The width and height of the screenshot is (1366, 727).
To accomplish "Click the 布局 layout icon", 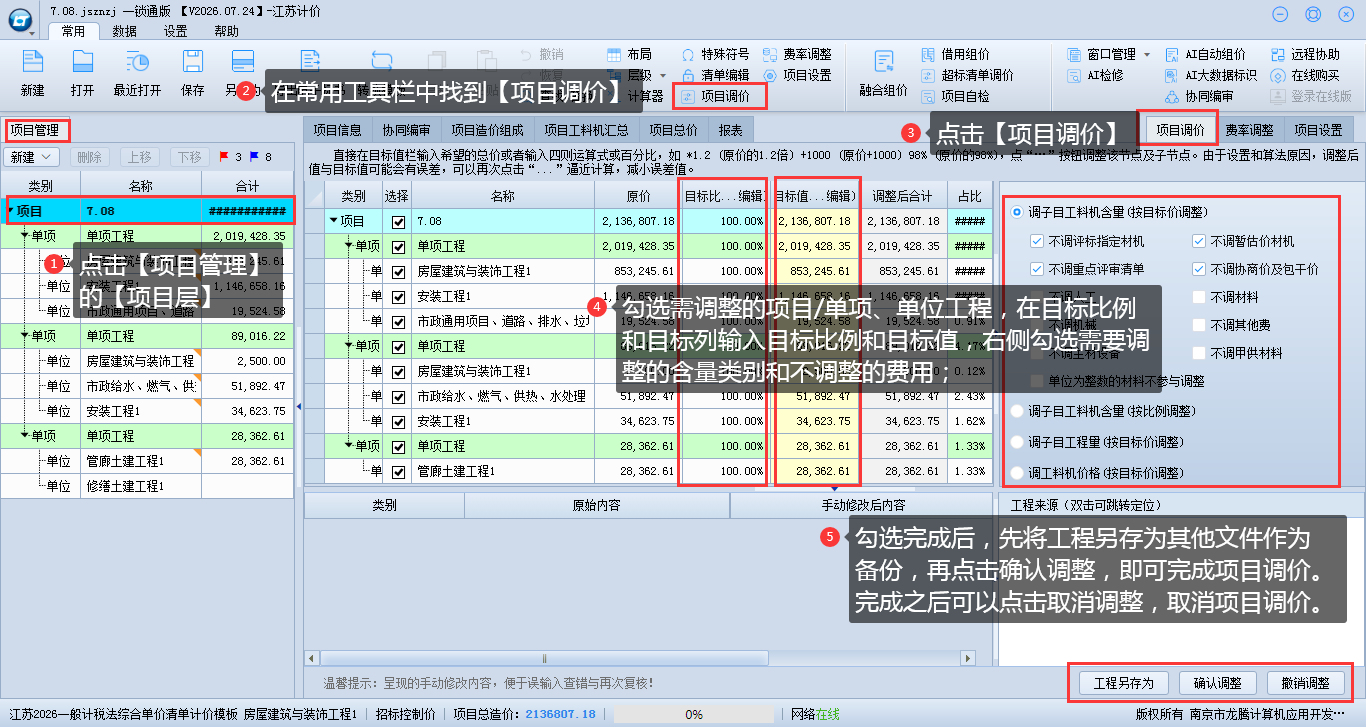I will click(x=615, y=54).
